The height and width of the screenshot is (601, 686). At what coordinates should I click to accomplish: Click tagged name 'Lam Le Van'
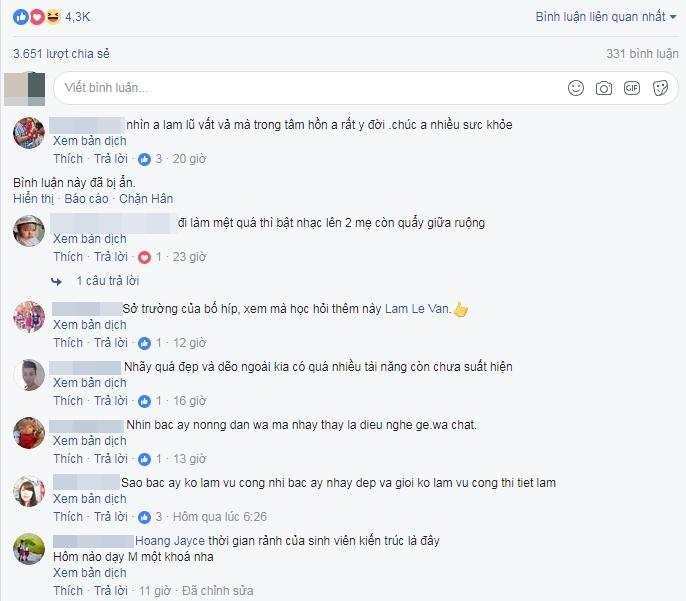click(417, 309)
